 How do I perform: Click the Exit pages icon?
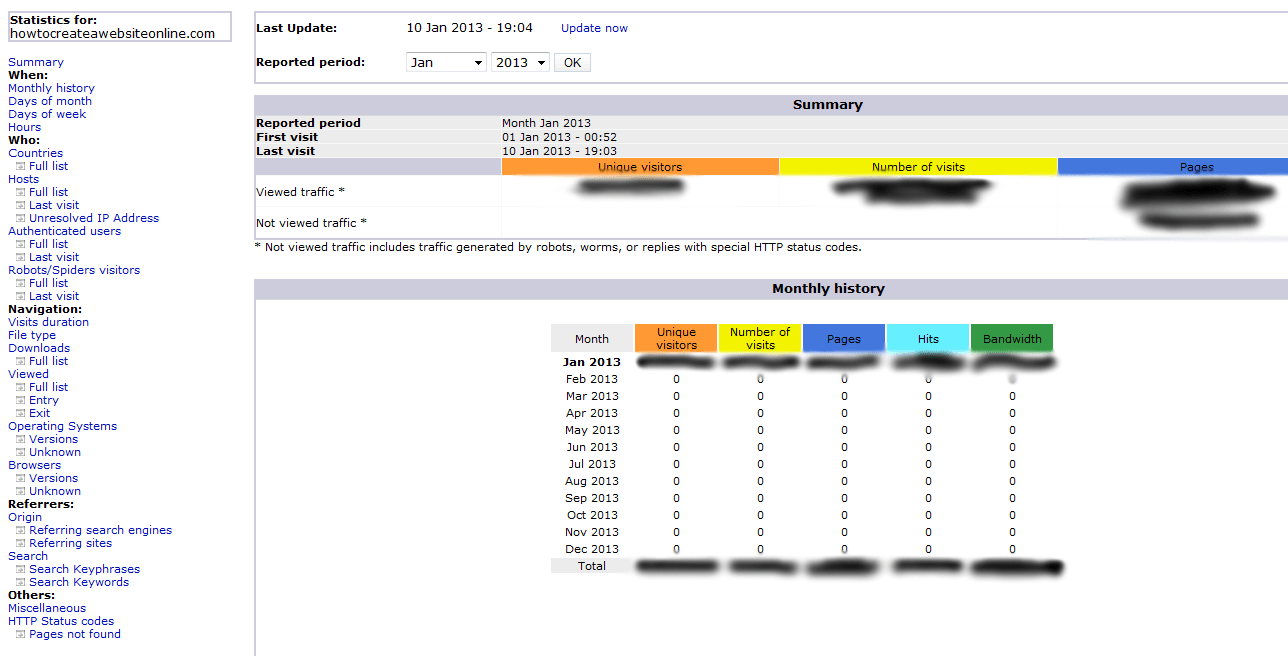tap(22, 413)
